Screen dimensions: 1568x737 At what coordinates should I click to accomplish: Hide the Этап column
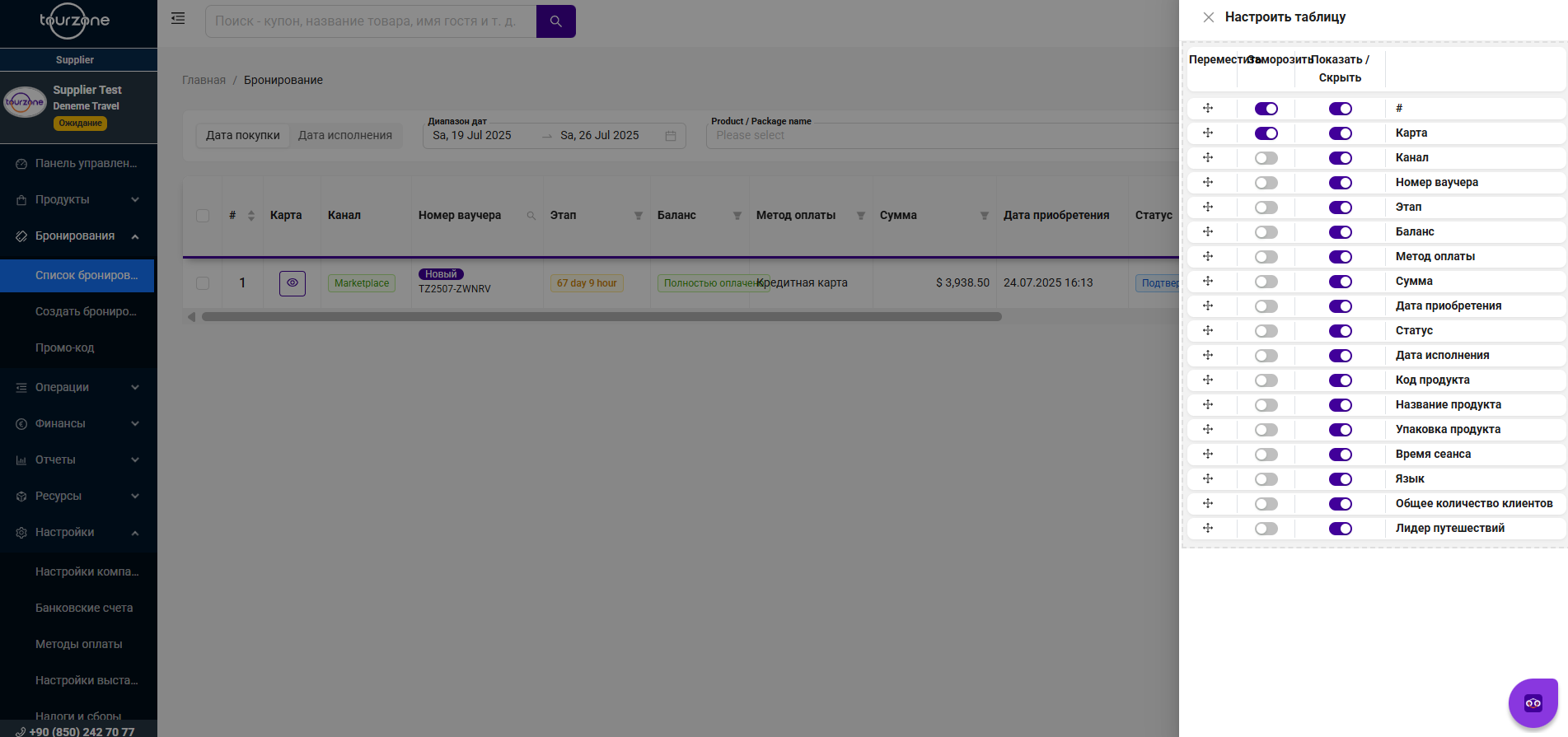point(1341,208)
